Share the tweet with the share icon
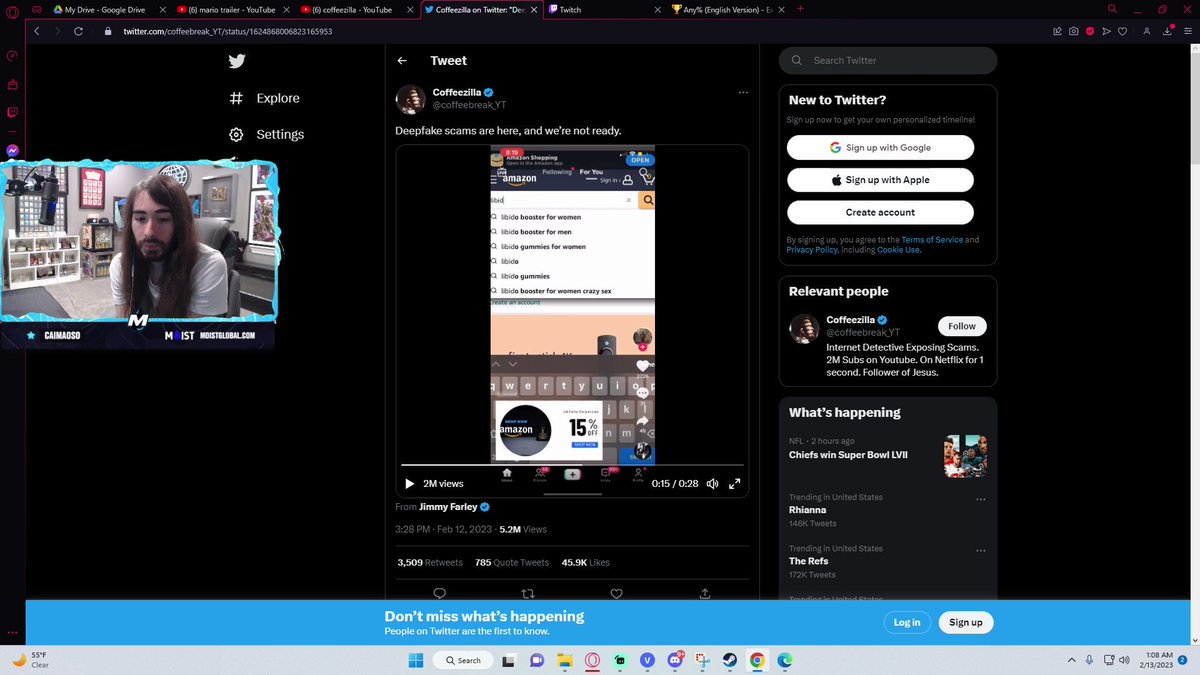 click(704, 593)
